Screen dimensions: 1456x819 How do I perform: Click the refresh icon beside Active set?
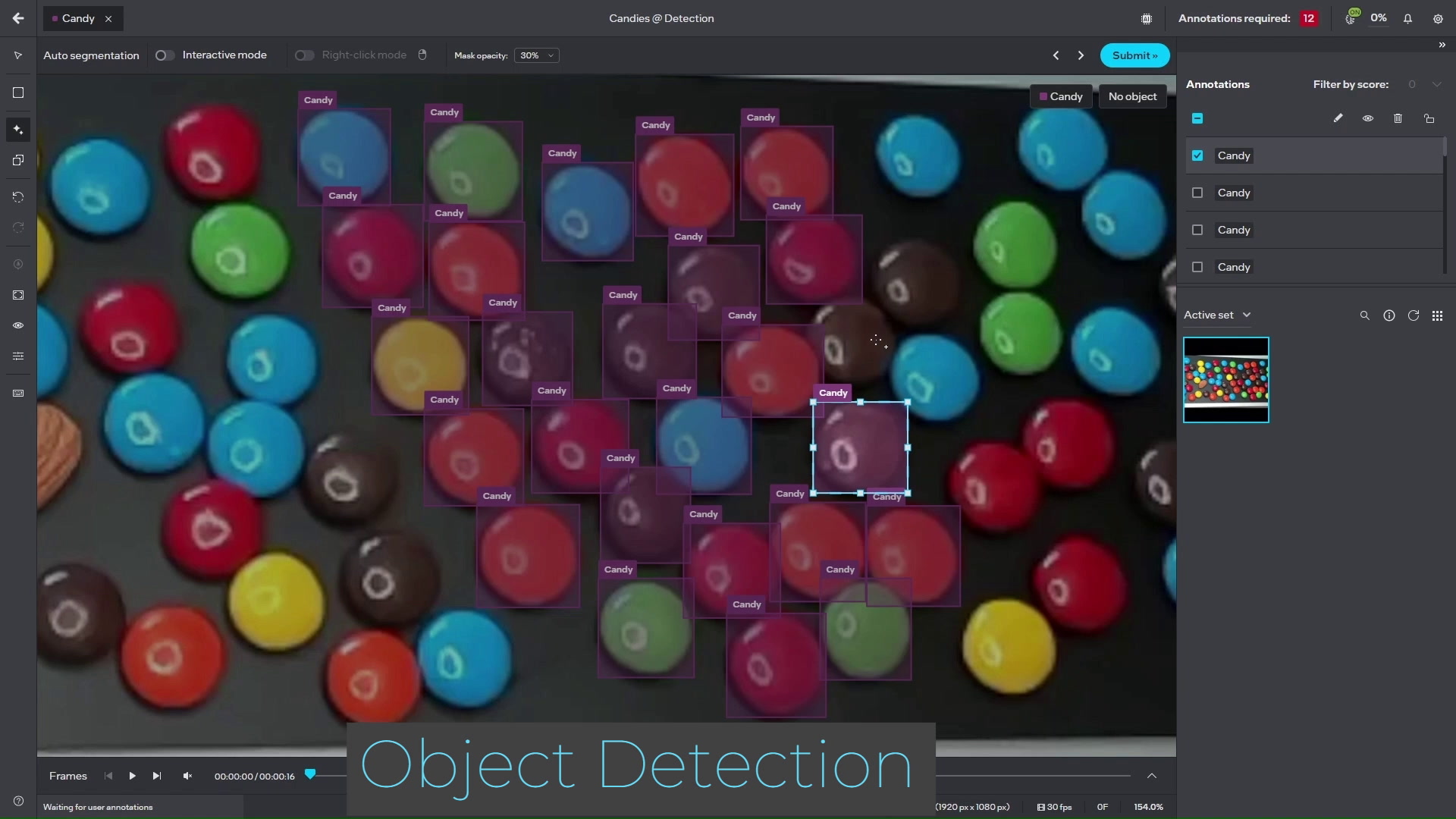tap(1414, 315)
